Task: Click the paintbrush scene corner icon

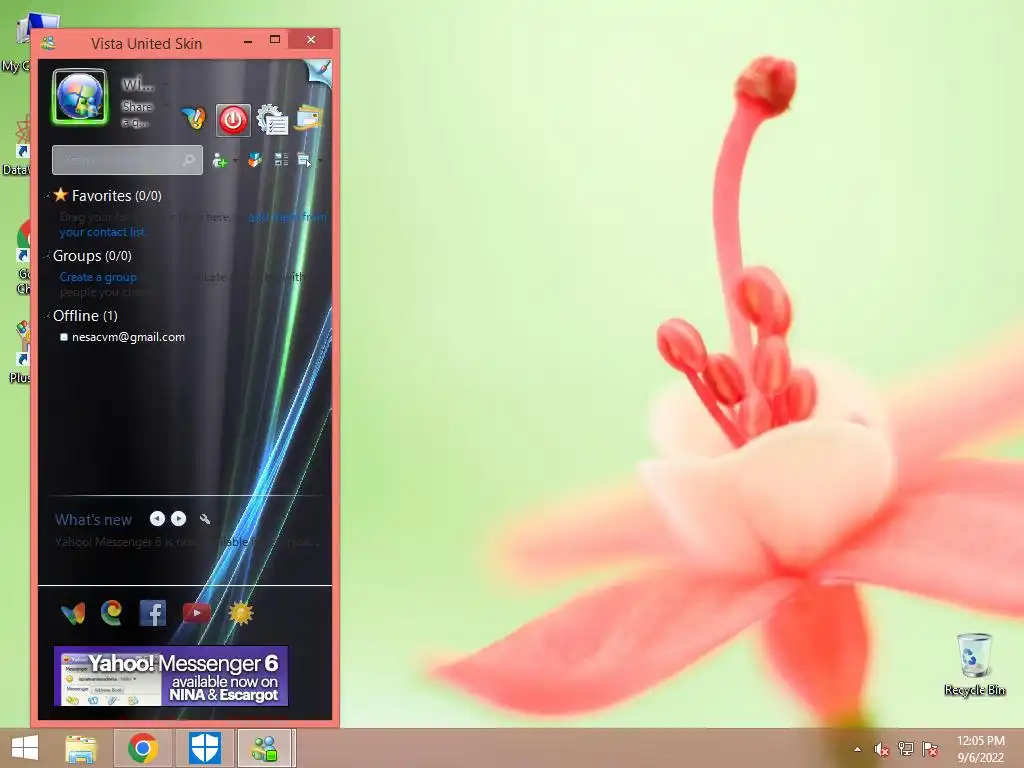Action: tap(321, 70)
